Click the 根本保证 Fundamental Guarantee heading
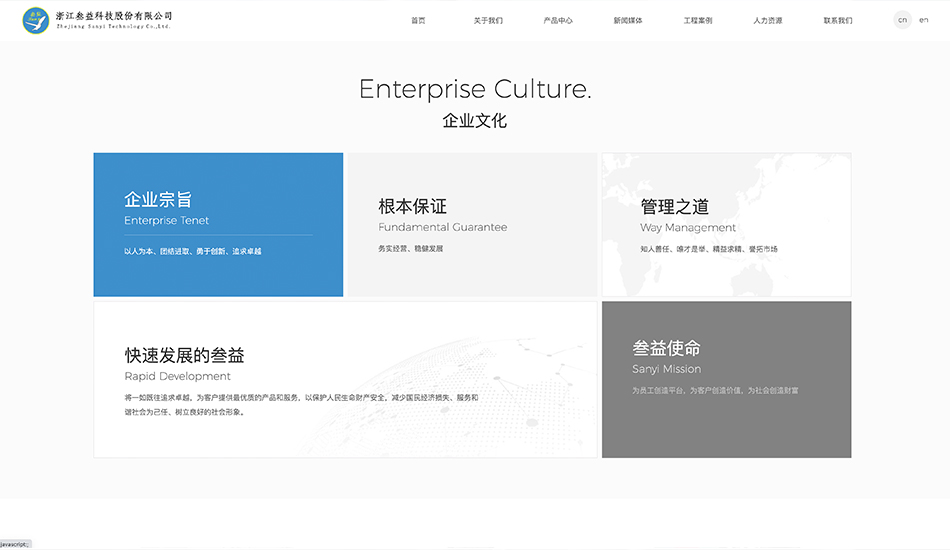Viewport: 950px width, 550px height. tap(412, 207)
